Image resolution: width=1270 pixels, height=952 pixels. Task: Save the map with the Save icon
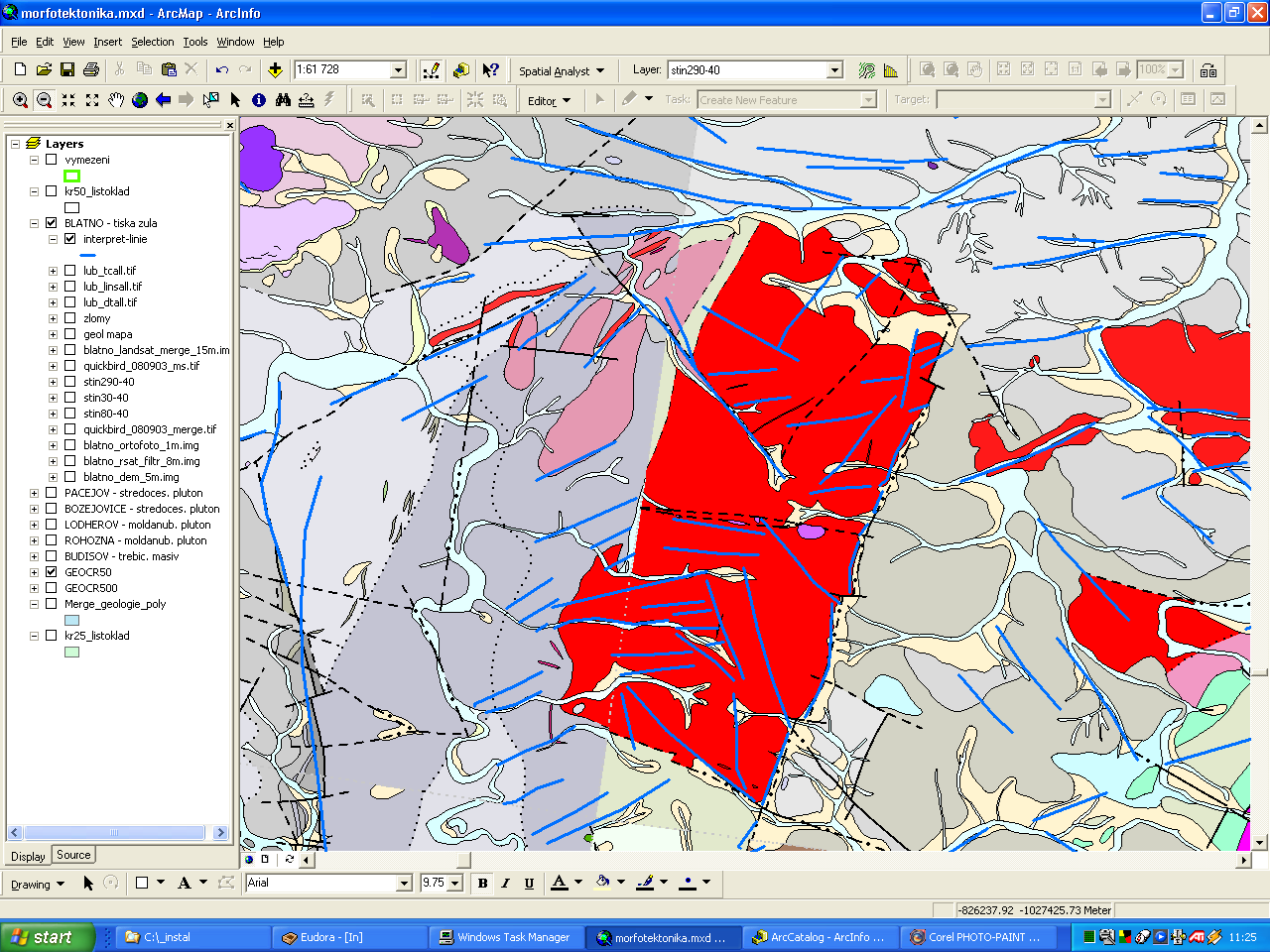coord(67,69)
